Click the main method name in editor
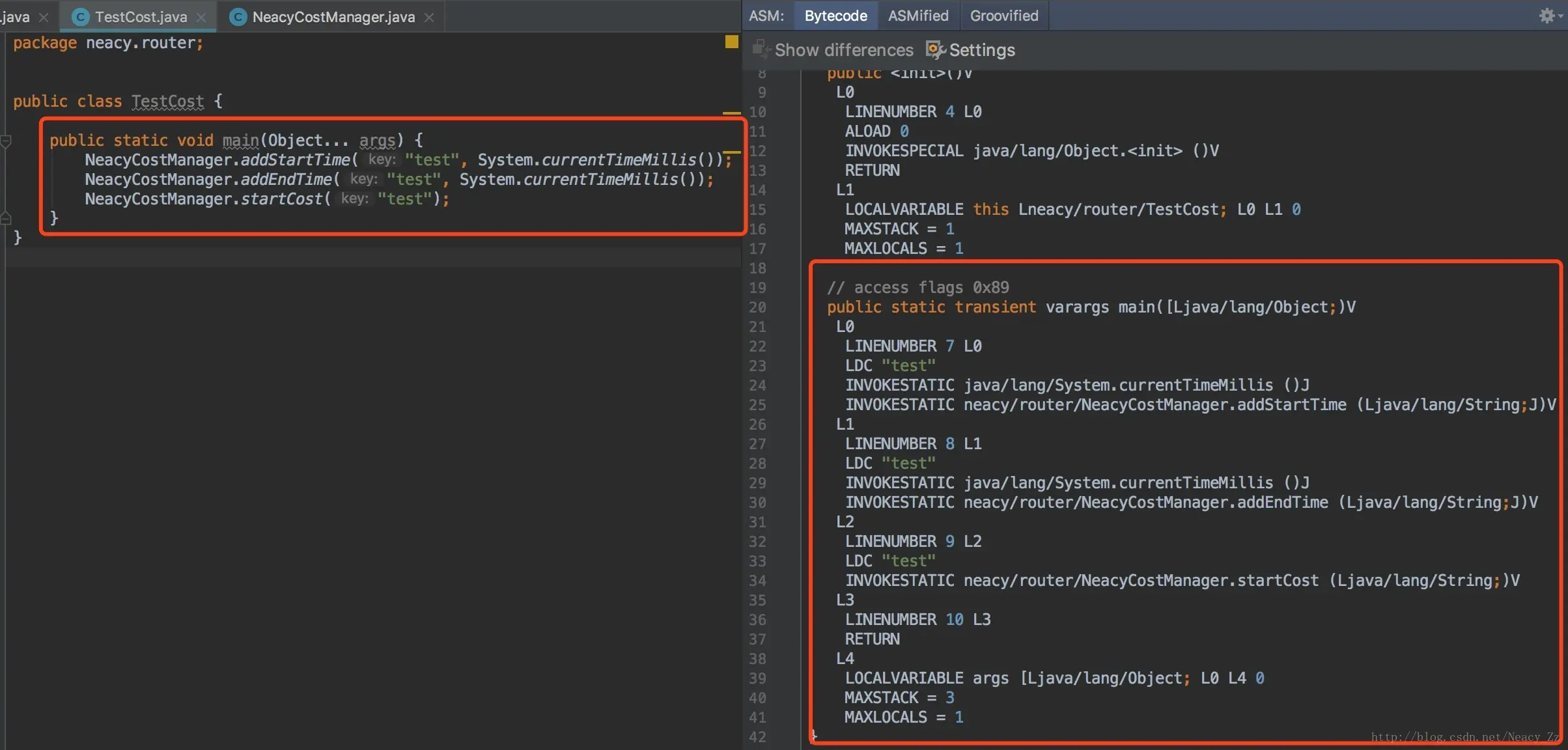Image resolution: width=1568 pixels, height=750 pixels. [240, 141]
